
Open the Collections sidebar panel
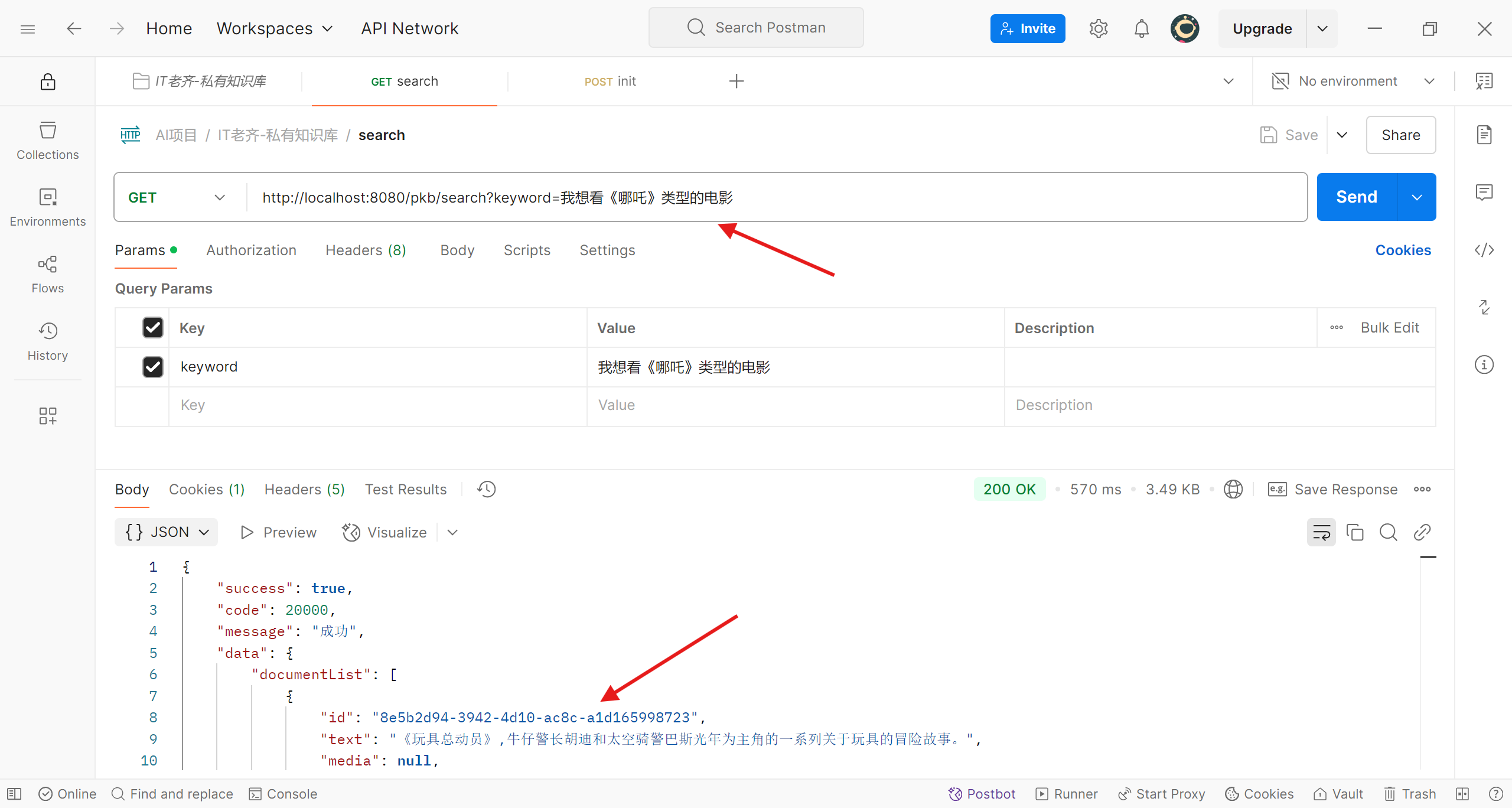[x=47, y=141]
